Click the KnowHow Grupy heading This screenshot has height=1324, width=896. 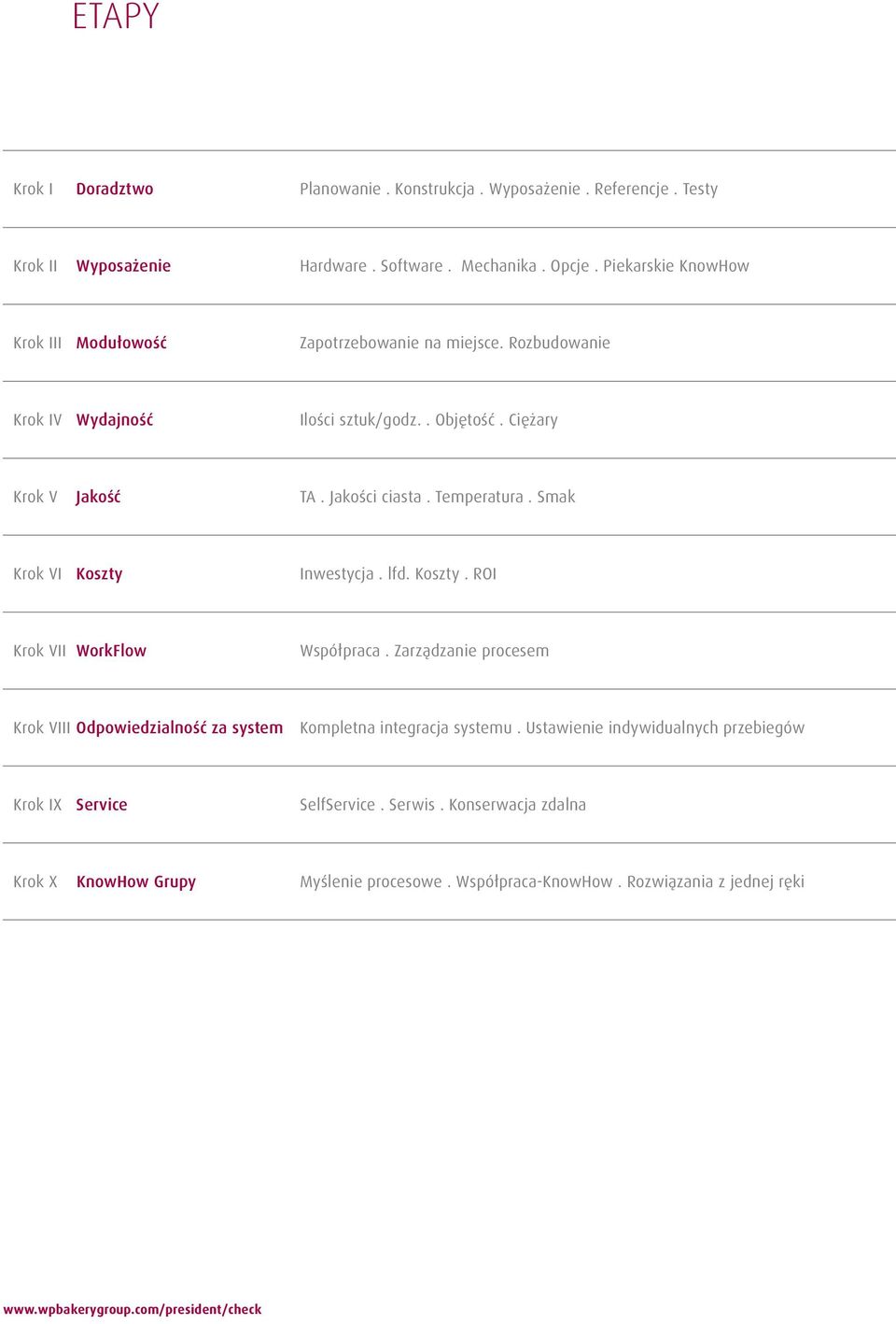[136, 882]
